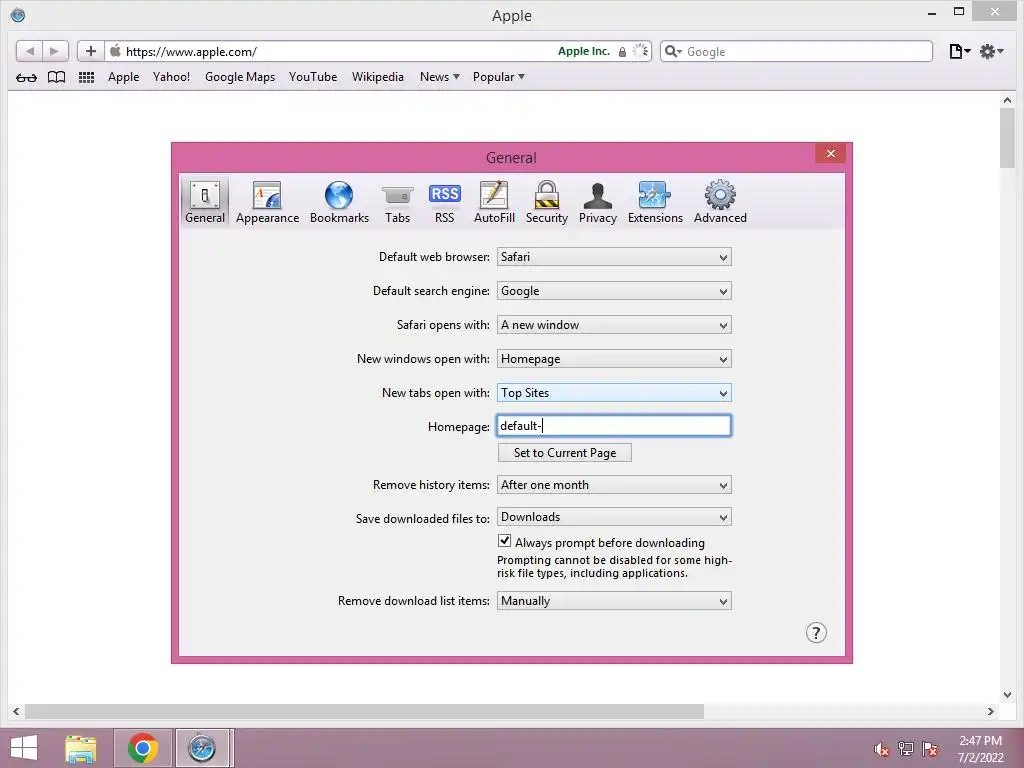Click the Safari taskbar icon
Image resolution: width=1024 pixels, height=768 pixels.
point(202,748)
